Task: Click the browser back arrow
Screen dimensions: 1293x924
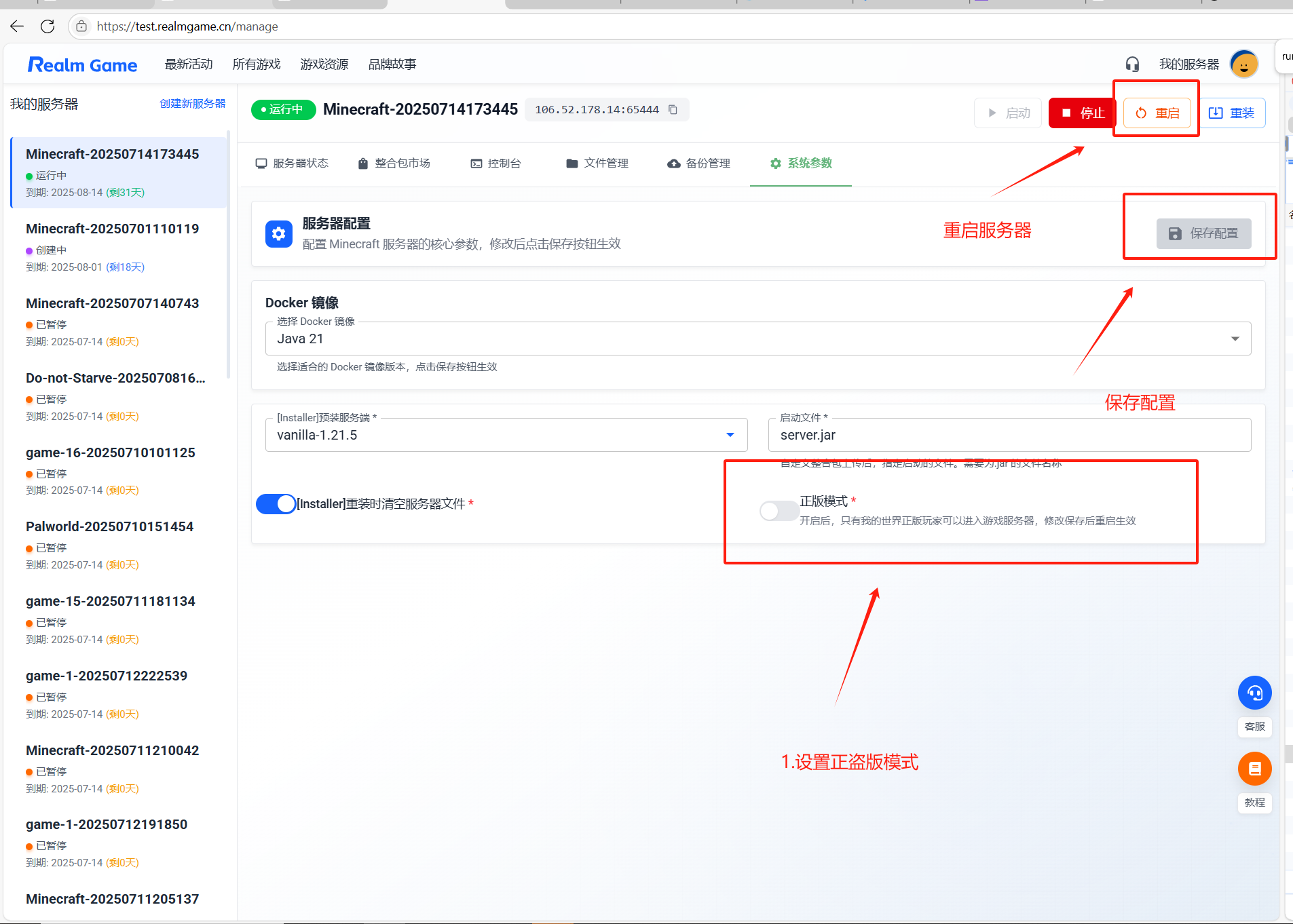Action: (x=17, y=26)
